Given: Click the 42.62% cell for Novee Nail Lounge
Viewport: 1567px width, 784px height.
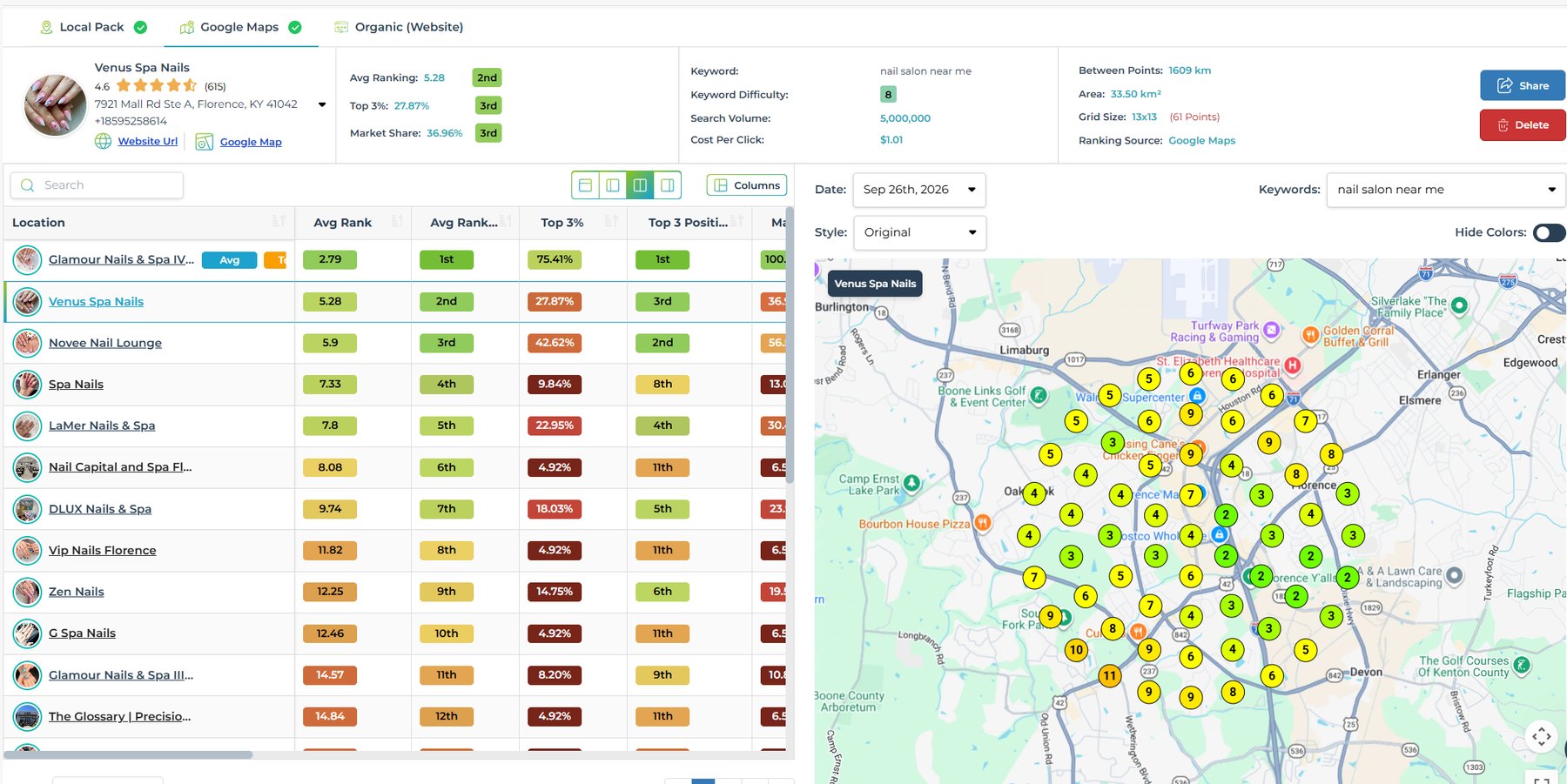Looking at the screenshot, I should 555,343.
